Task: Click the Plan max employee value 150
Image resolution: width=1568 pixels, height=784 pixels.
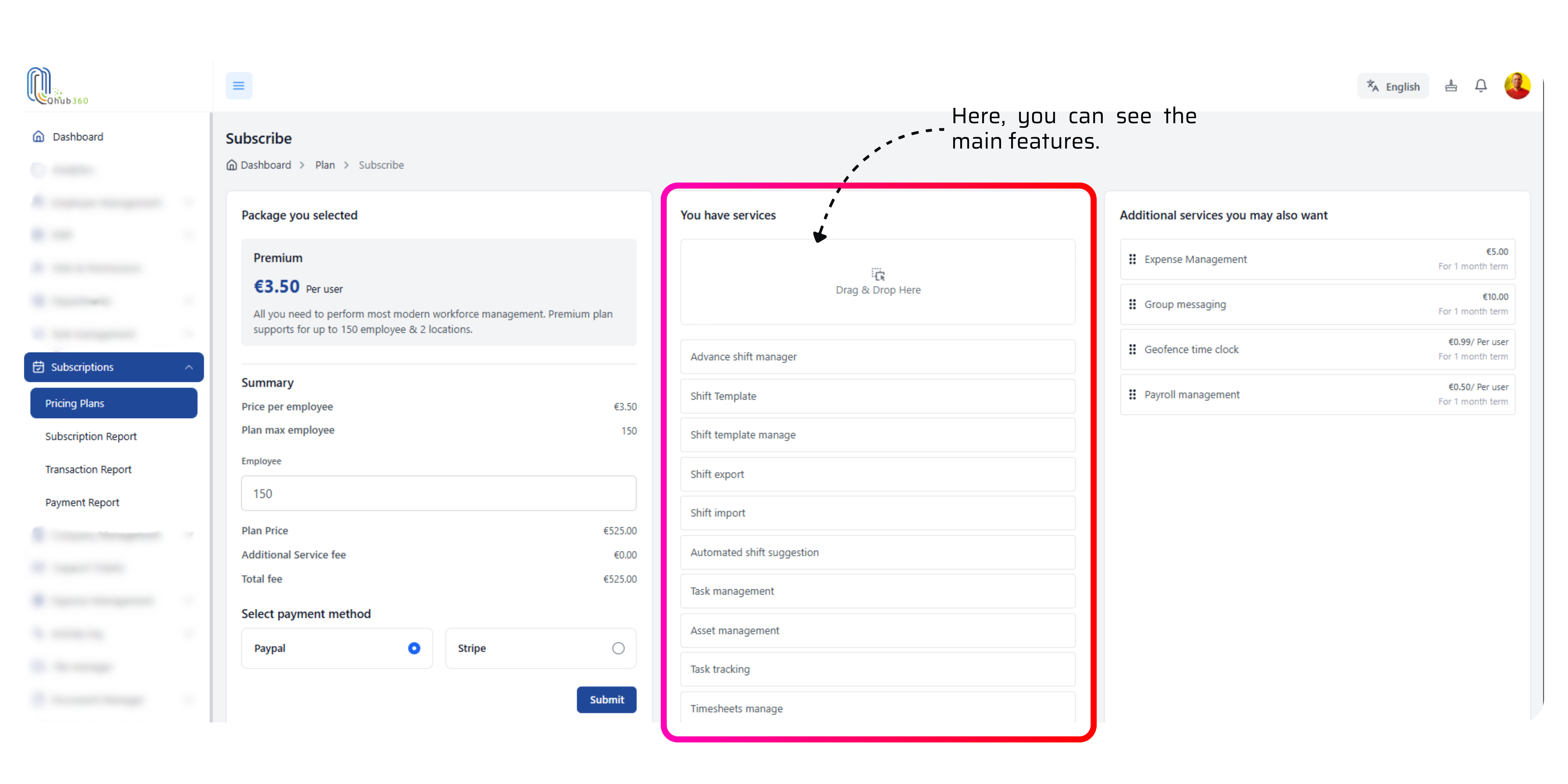Action: 629,431
